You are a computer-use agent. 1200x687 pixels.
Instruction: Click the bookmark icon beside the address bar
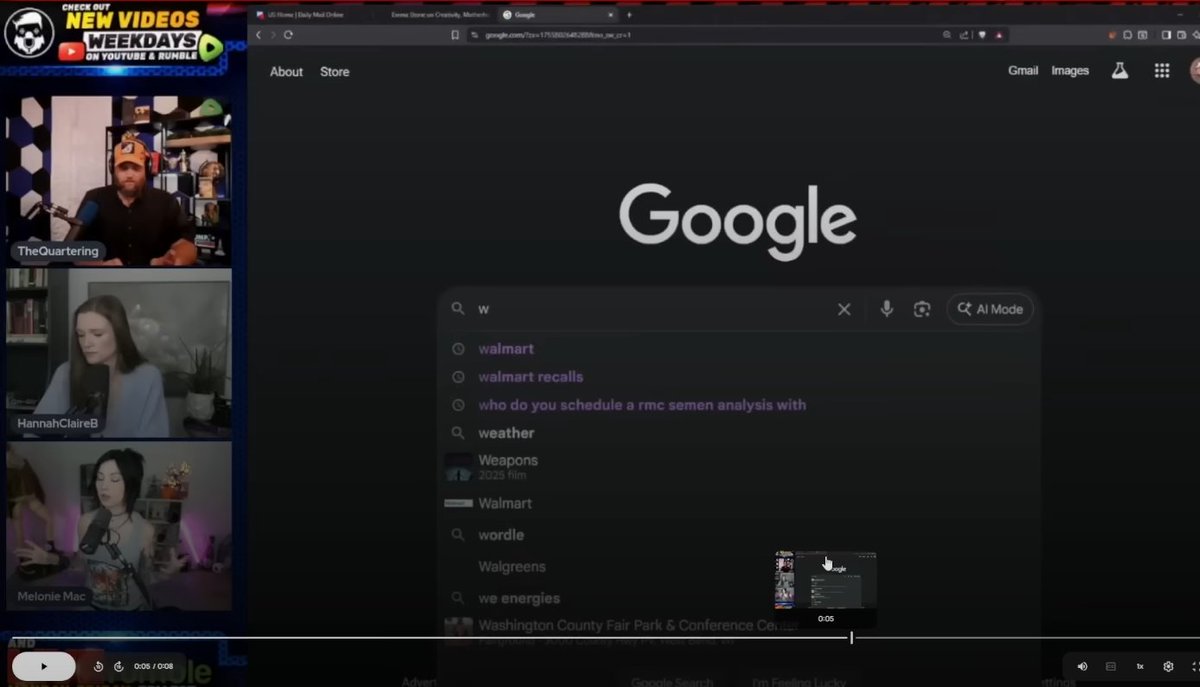pyautogui.click(x=455, y=34)
